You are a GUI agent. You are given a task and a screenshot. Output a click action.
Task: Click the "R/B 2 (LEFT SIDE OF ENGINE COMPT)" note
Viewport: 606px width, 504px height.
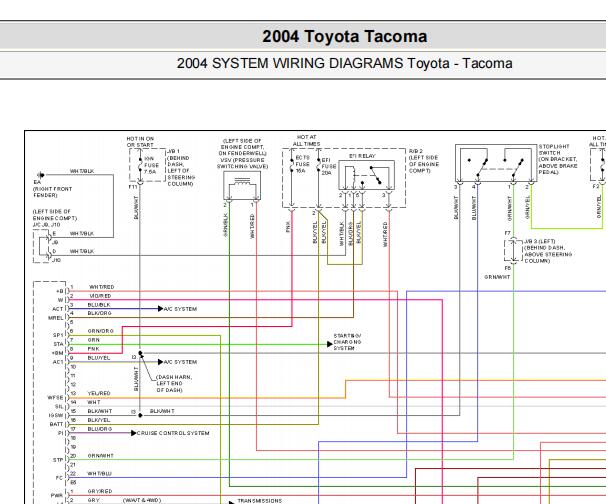[x=423, y=161]
